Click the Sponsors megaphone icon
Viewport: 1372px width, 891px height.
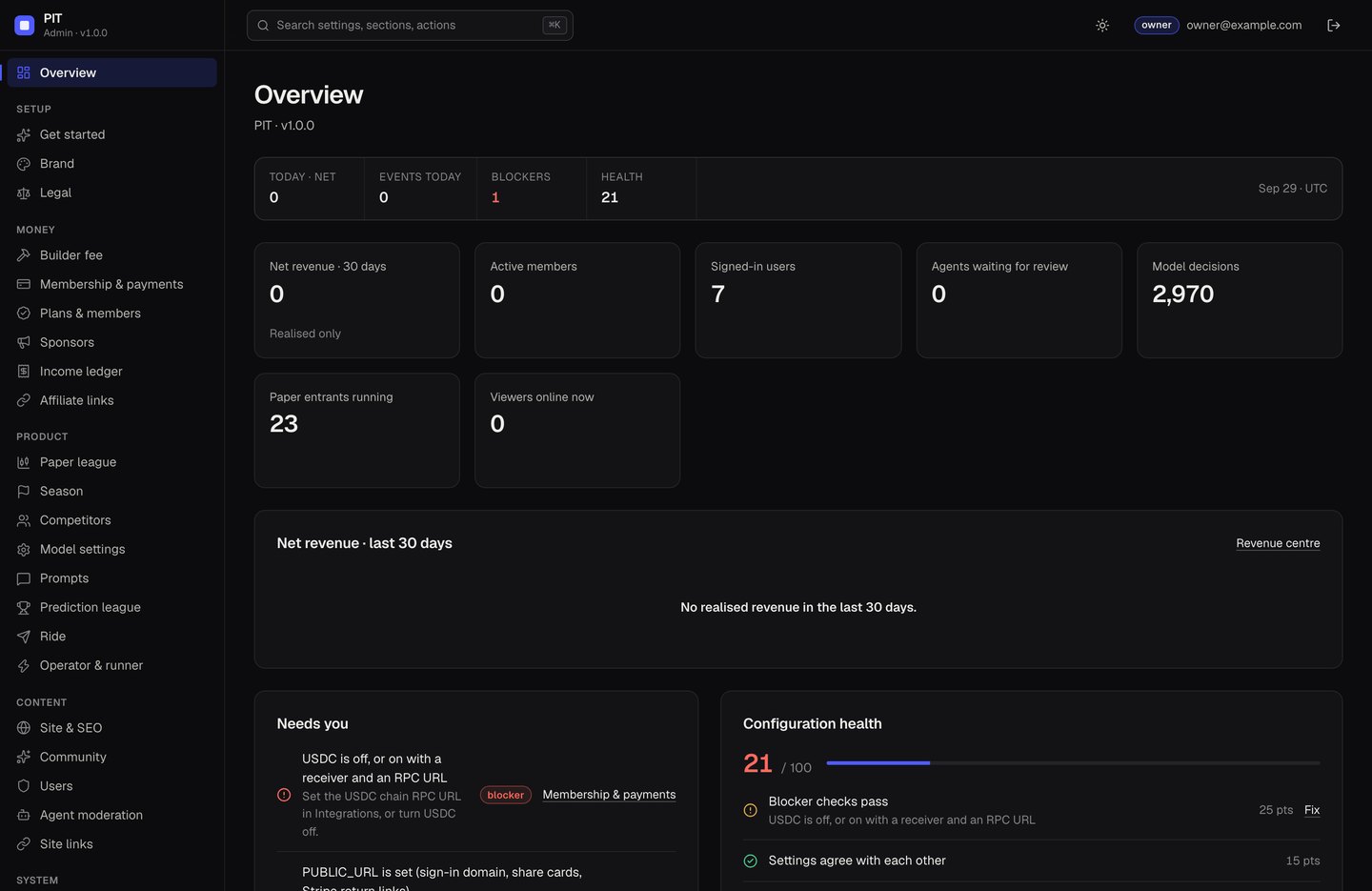(24, 342)
